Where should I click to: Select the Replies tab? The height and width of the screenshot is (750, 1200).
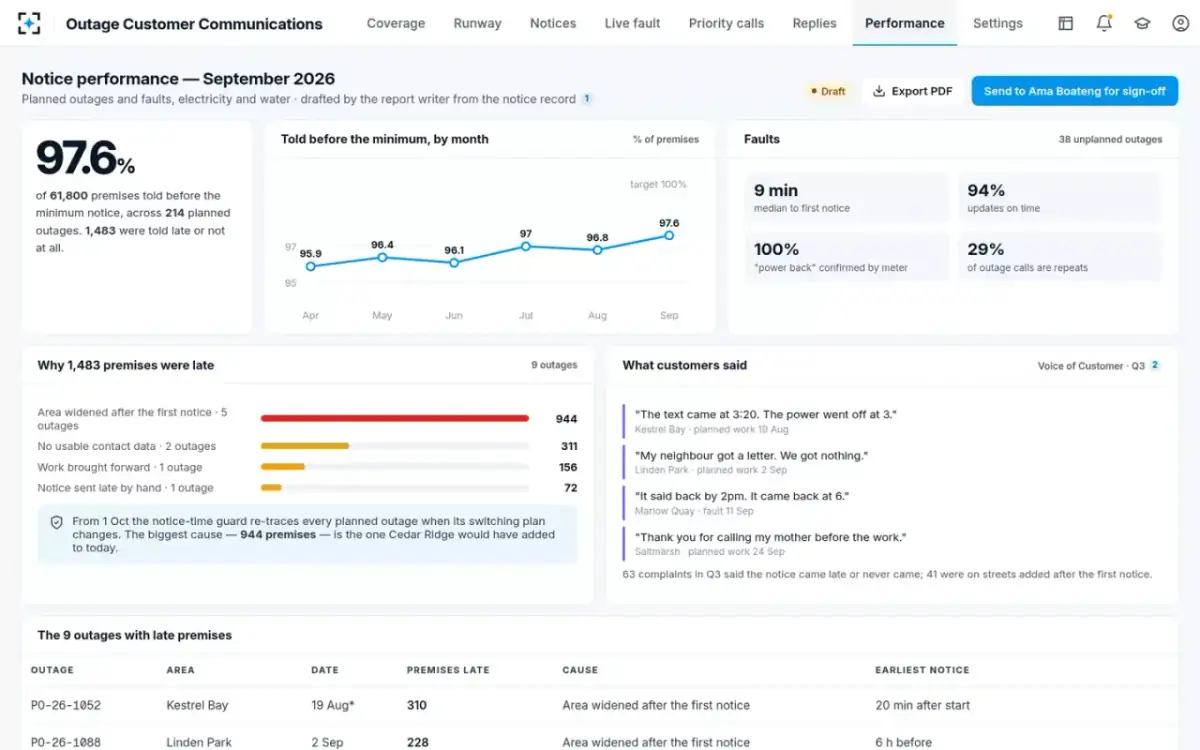(814, 23)
